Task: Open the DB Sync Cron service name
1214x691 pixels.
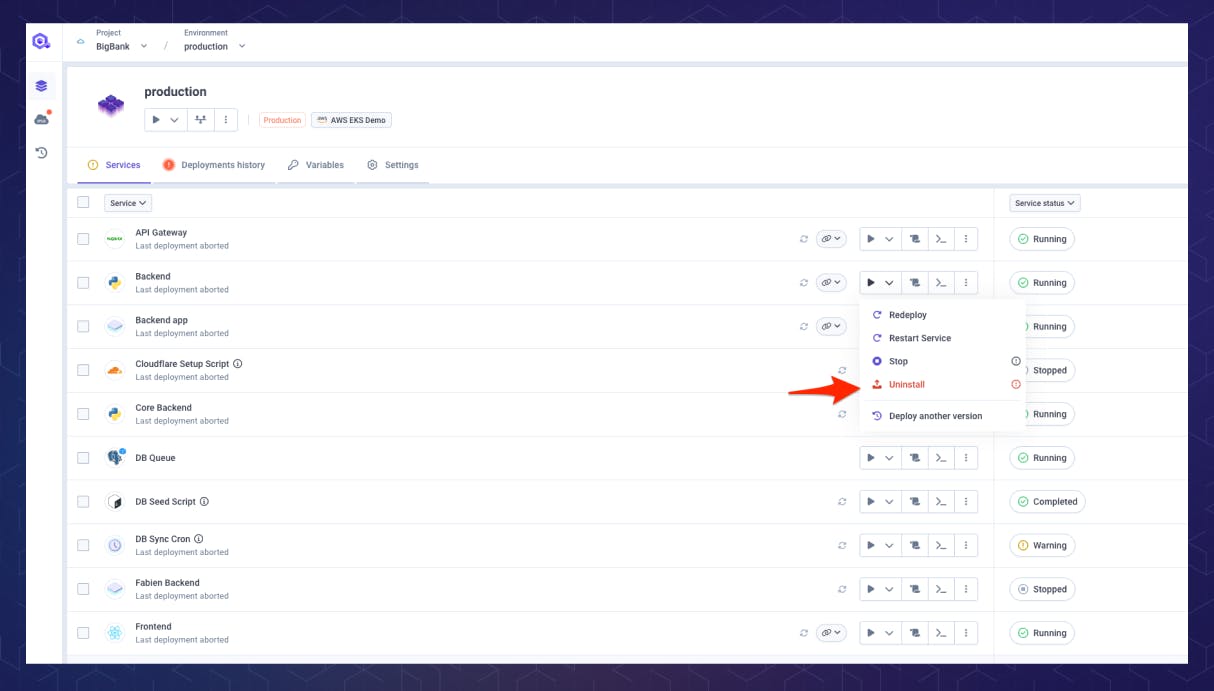Action: pos(163,539)
